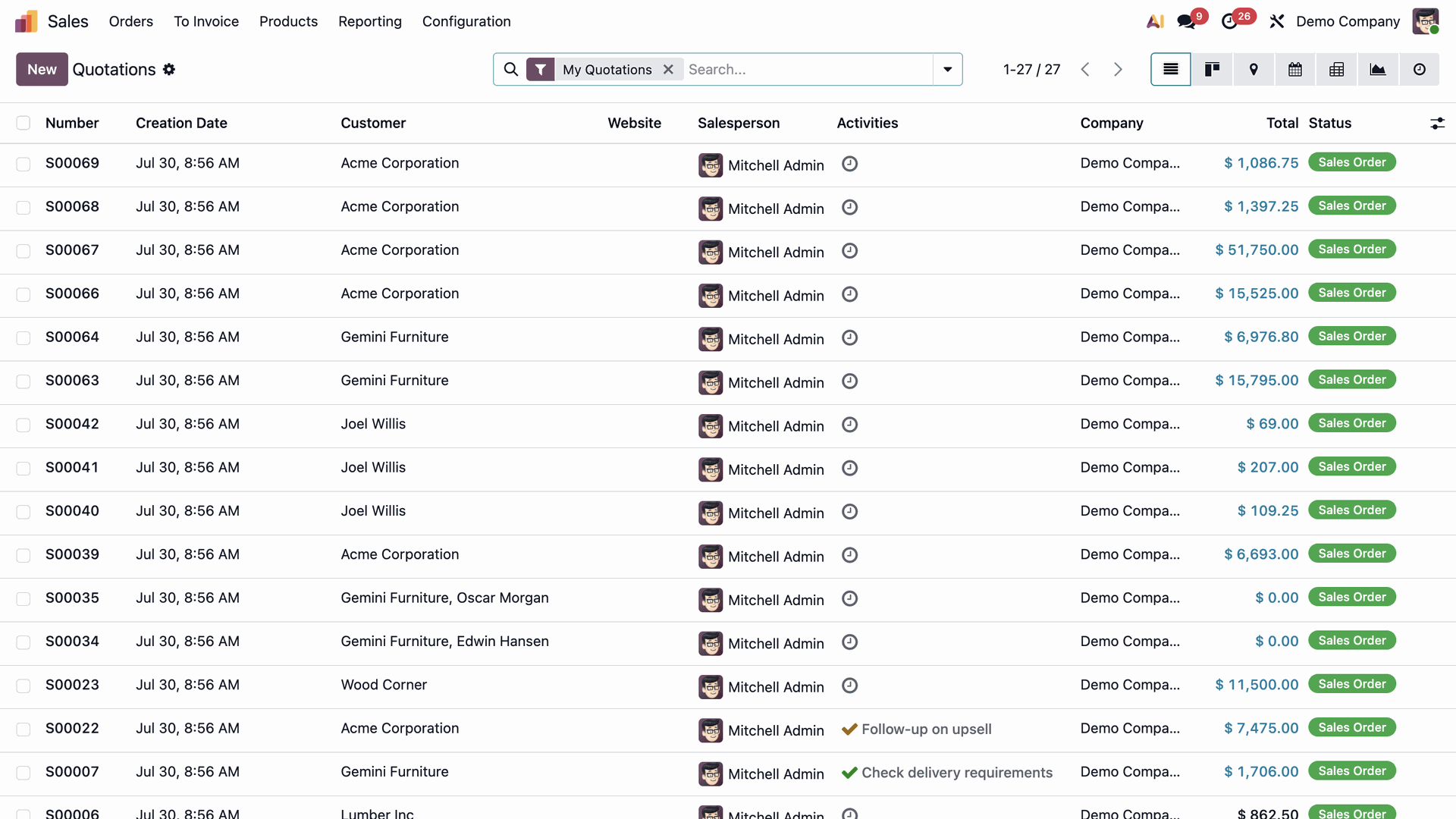Remove the My Quotations filter
Image resolution: width=1456 pixels, height=819 pixels.
tap(668, 69)
